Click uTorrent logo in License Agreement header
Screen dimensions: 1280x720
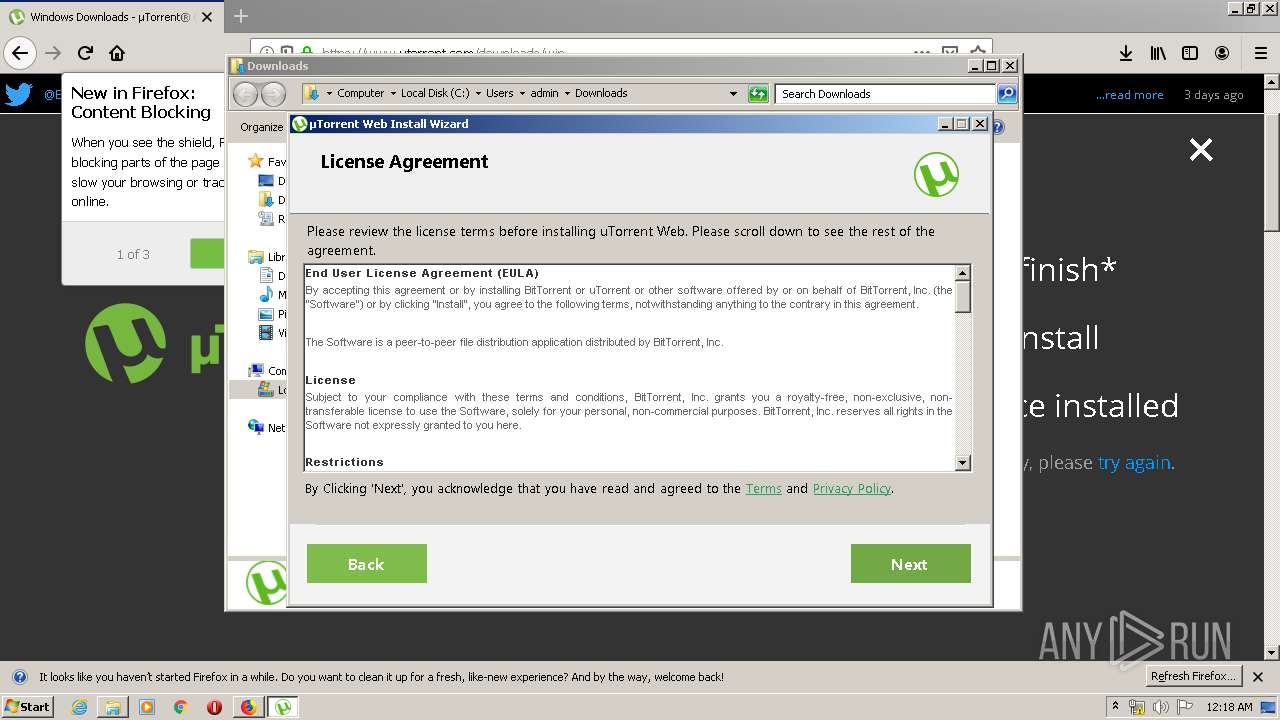936,175
